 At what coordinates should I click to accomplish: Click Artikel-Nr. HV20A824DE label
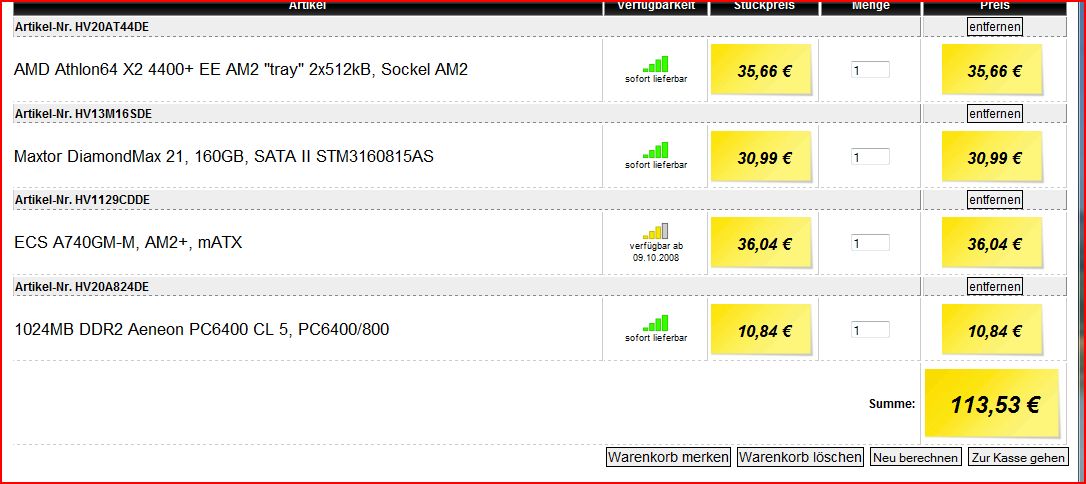point(82,286)
